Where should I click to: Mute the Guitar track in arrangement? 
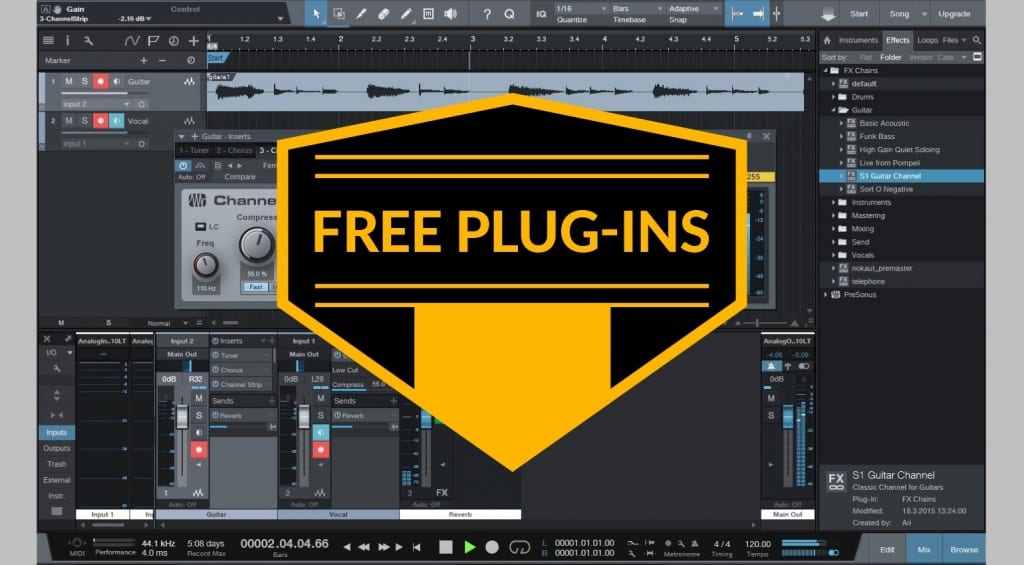68,81
